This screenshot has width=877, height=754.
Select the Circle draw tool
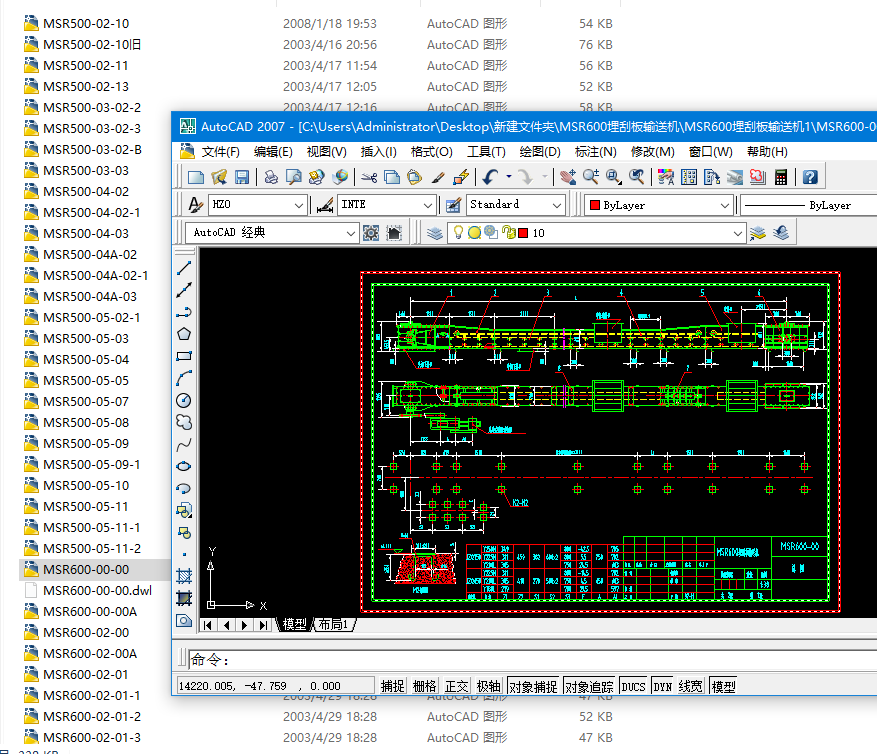[184, 400]
